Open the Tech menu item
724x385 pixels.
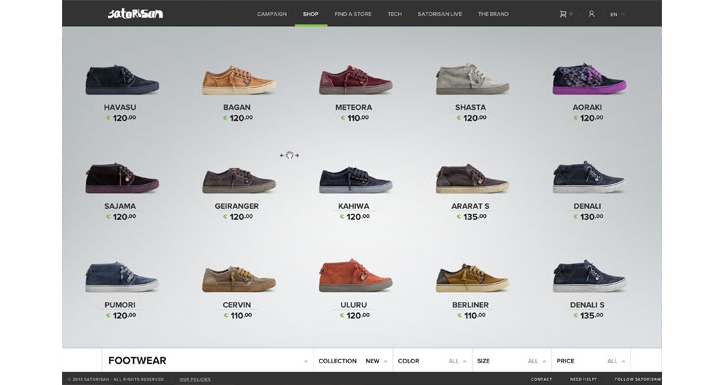click(395, 14)
